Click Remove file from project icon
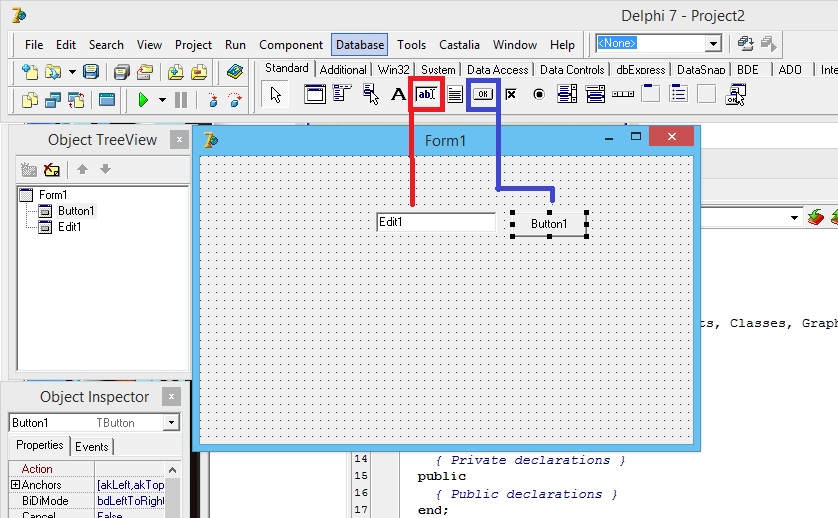 (x=199, y=72)
